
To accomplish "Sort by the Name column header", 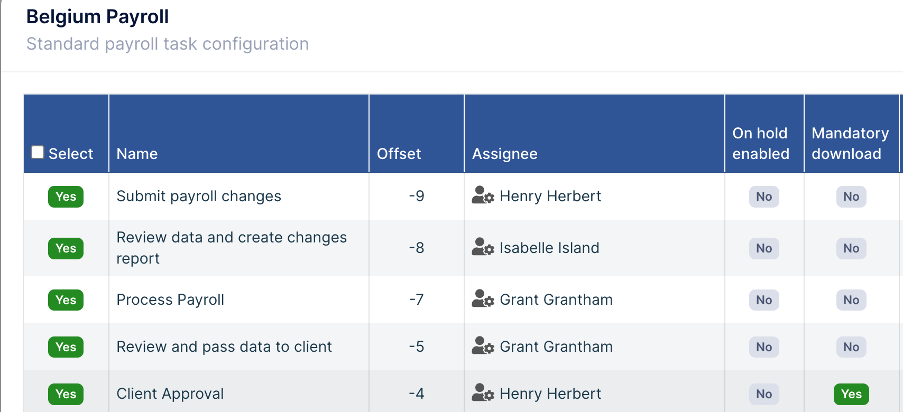I will click(137, 154).
